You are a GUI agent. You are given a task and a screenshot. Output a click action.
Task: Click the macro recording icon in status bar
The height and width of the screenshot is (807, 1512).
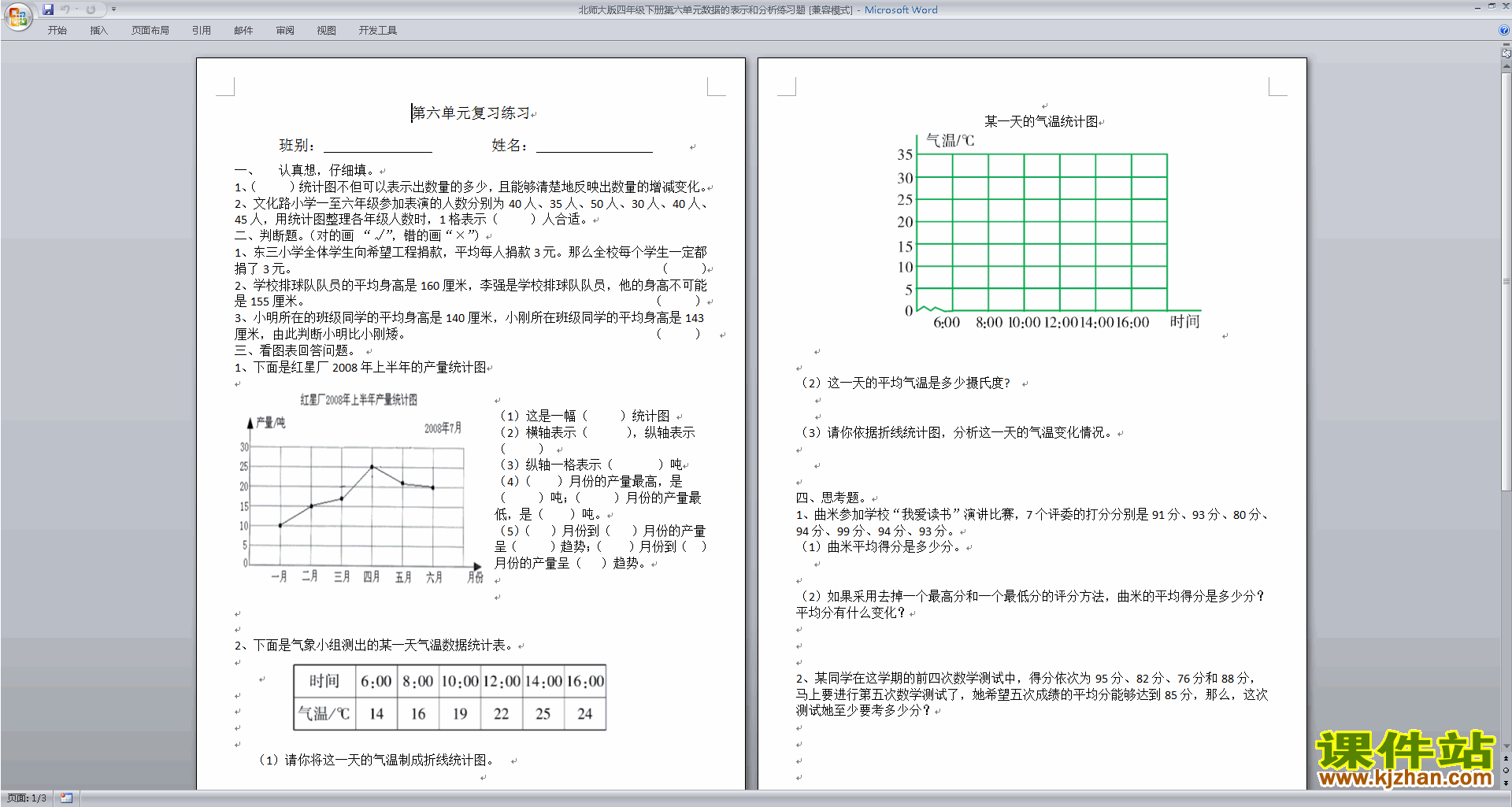coord(67,798)
